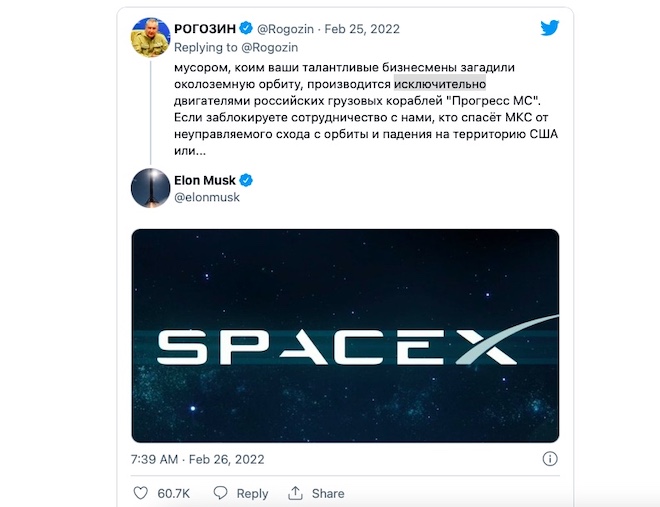Click the verified badge beside РОГОЗИН
This screenshot has width=660, height=507.
click(x=246, y=28)
